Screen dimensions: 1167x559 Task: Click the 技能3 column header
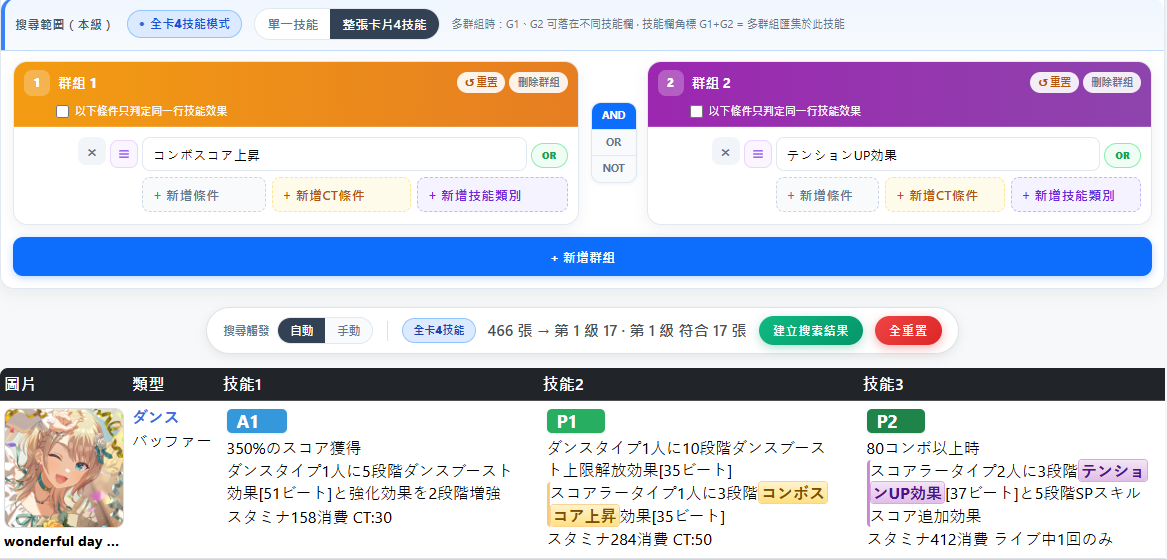click(883, 384)
